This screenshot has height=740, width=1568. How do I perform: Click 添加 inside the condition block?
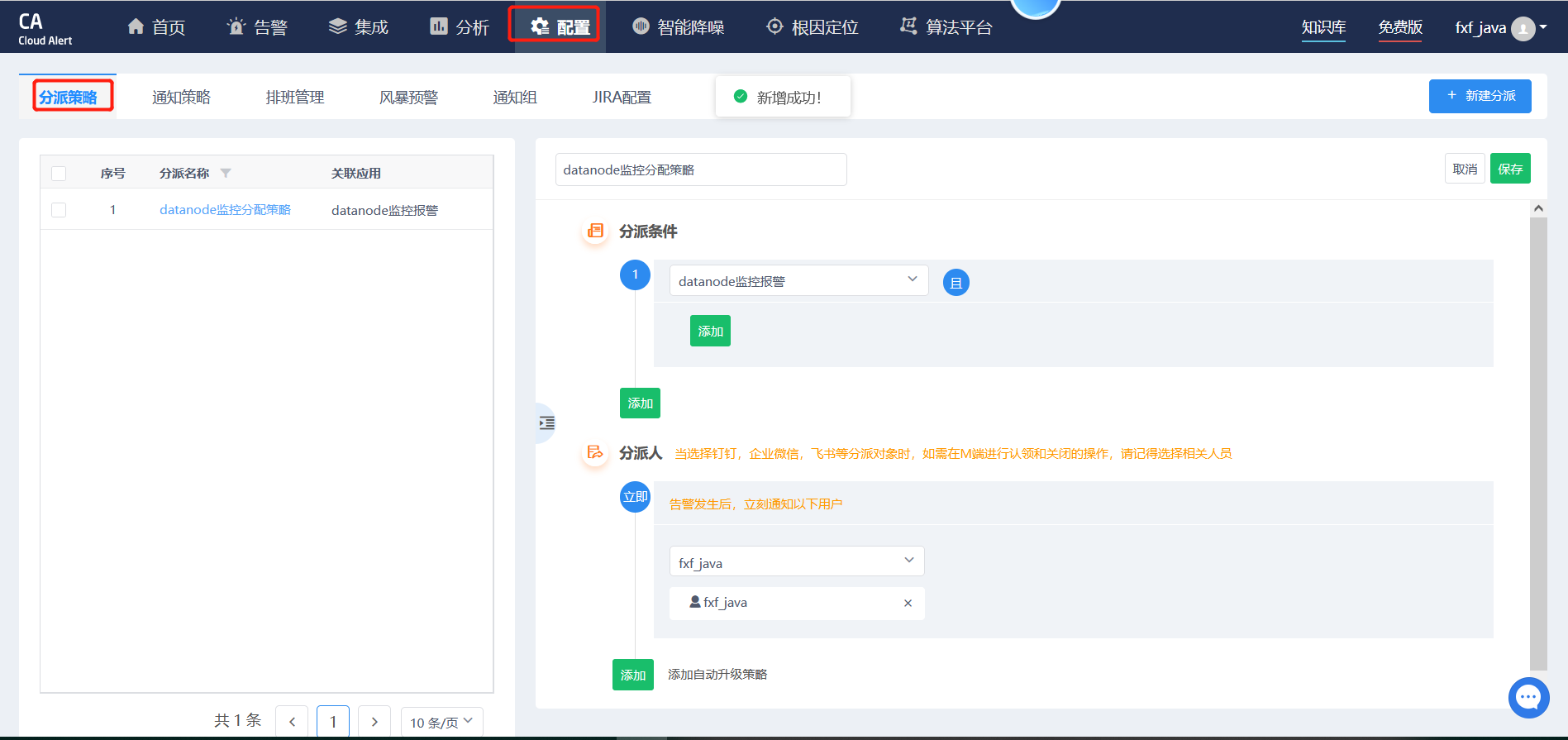click(x=710, y=331)
